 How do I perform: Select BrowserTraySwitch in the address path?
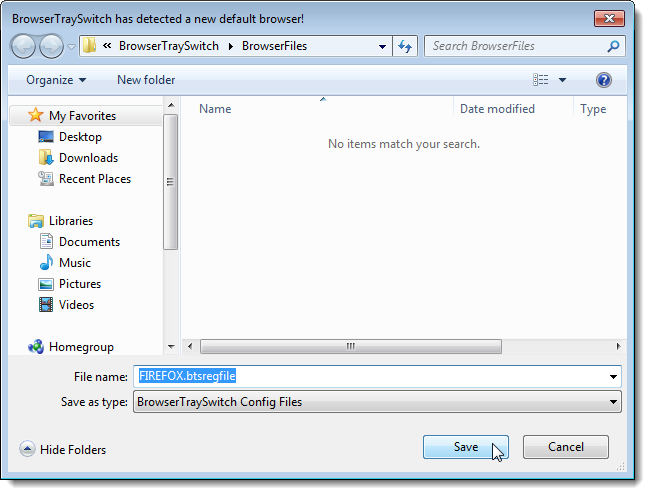(x=169, y=46)
